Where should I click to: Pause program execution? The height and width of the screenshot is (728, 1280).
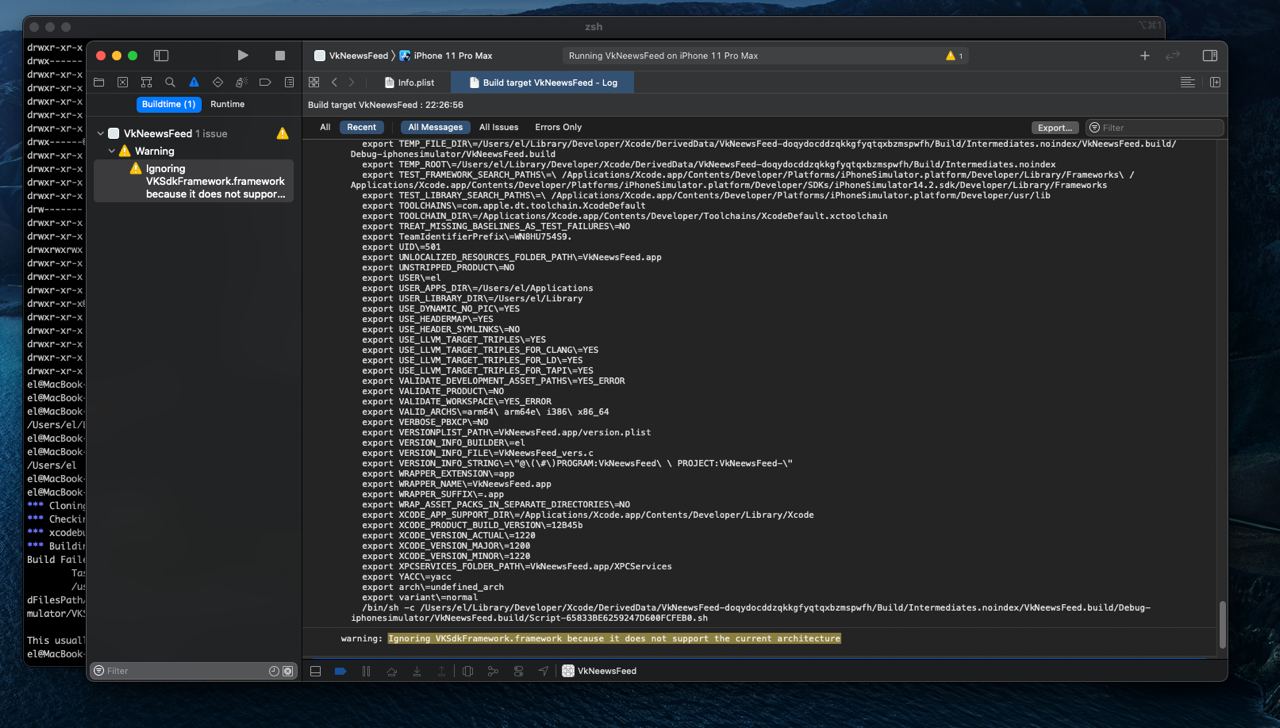click(x=366, y=671)
